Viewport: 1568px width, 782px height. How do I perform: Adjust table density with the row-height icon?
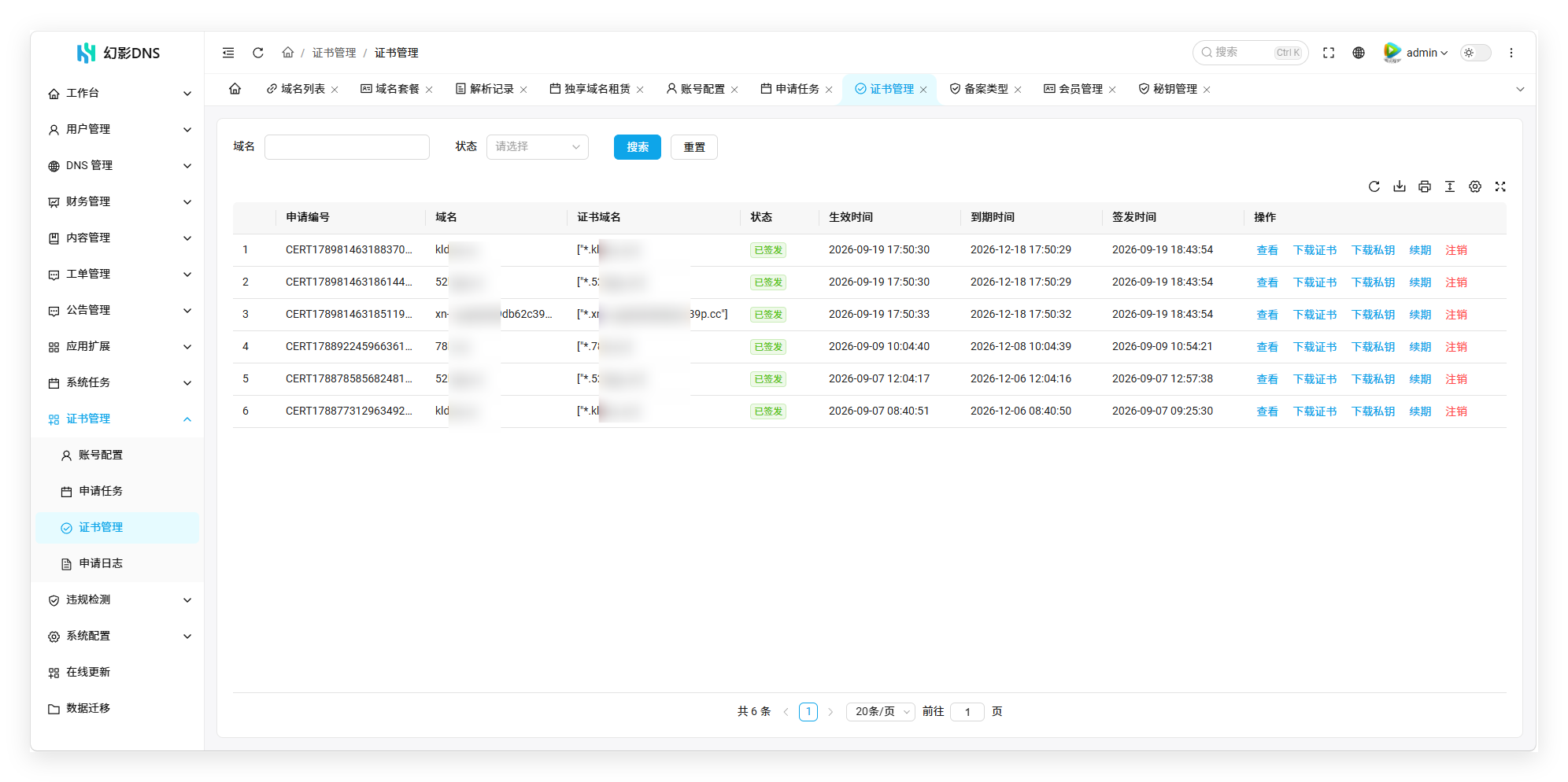click(x=1450, y=186)
